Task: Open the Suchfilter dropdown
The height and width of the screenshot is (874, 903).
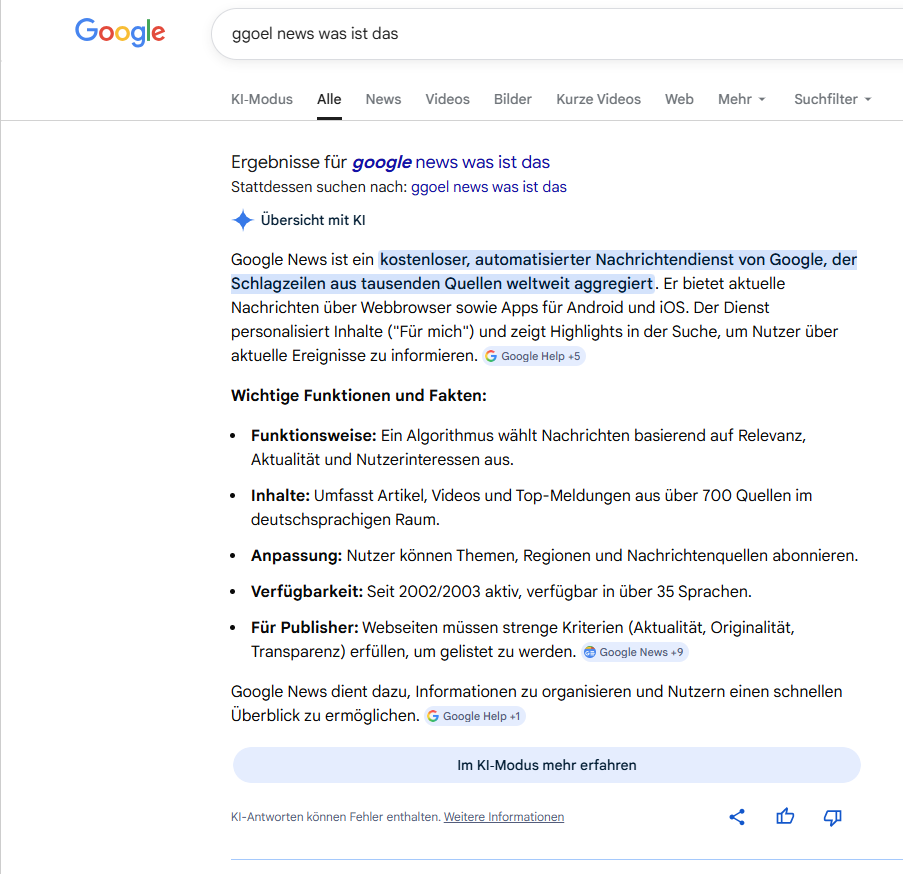Action: coord(832,99)
